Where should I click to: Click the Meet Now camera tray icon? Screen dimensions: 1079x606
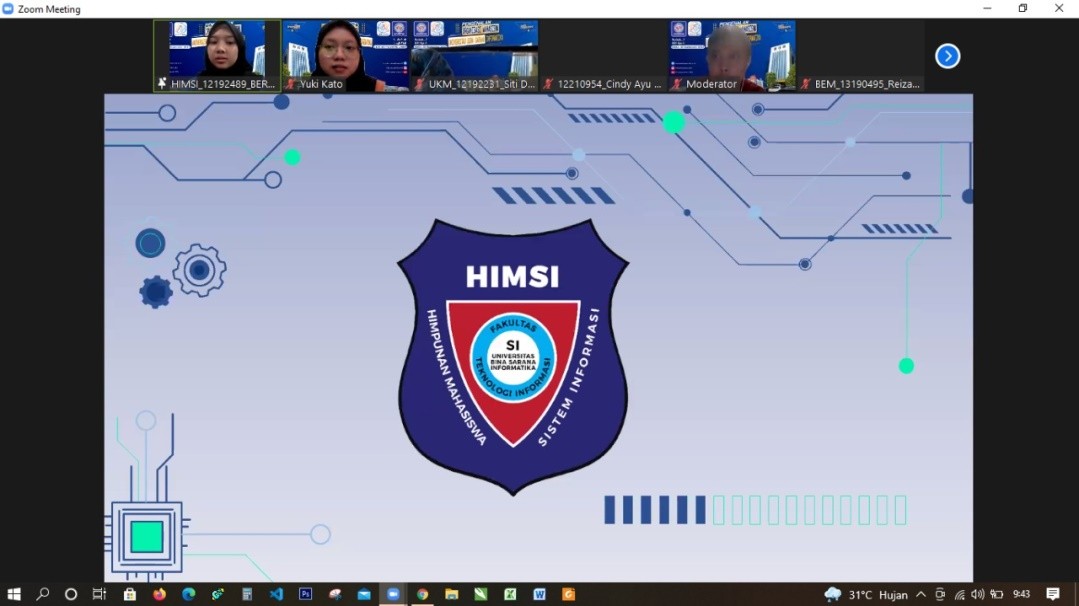[x=940, y=594]
